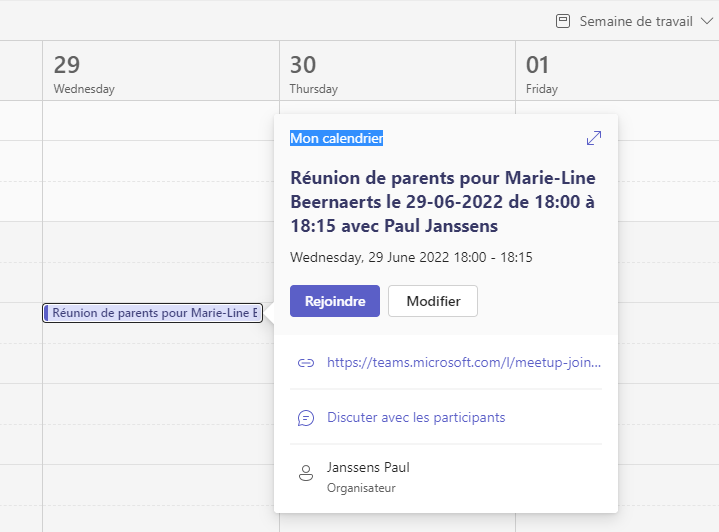Click Janssens Paul organizer name

tap(368, 467)
